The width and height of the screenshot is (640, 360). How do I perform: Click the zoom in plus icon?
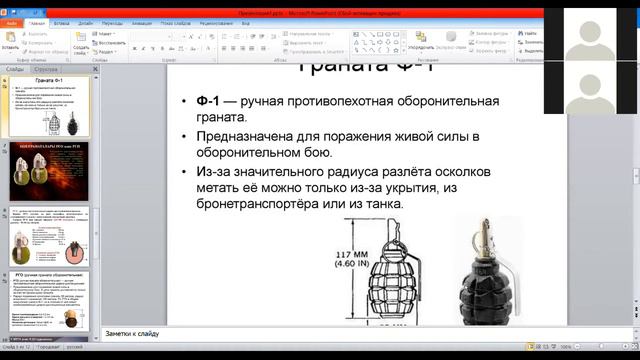tap(625, 347)
